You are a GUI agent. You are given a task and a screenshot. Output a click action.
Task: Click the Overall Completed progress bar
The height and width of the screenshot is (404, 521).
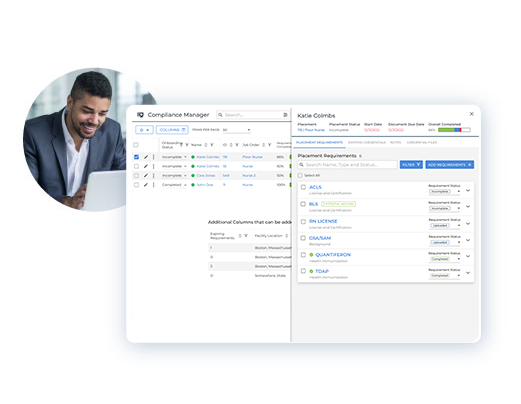click(x=454, y=130)
